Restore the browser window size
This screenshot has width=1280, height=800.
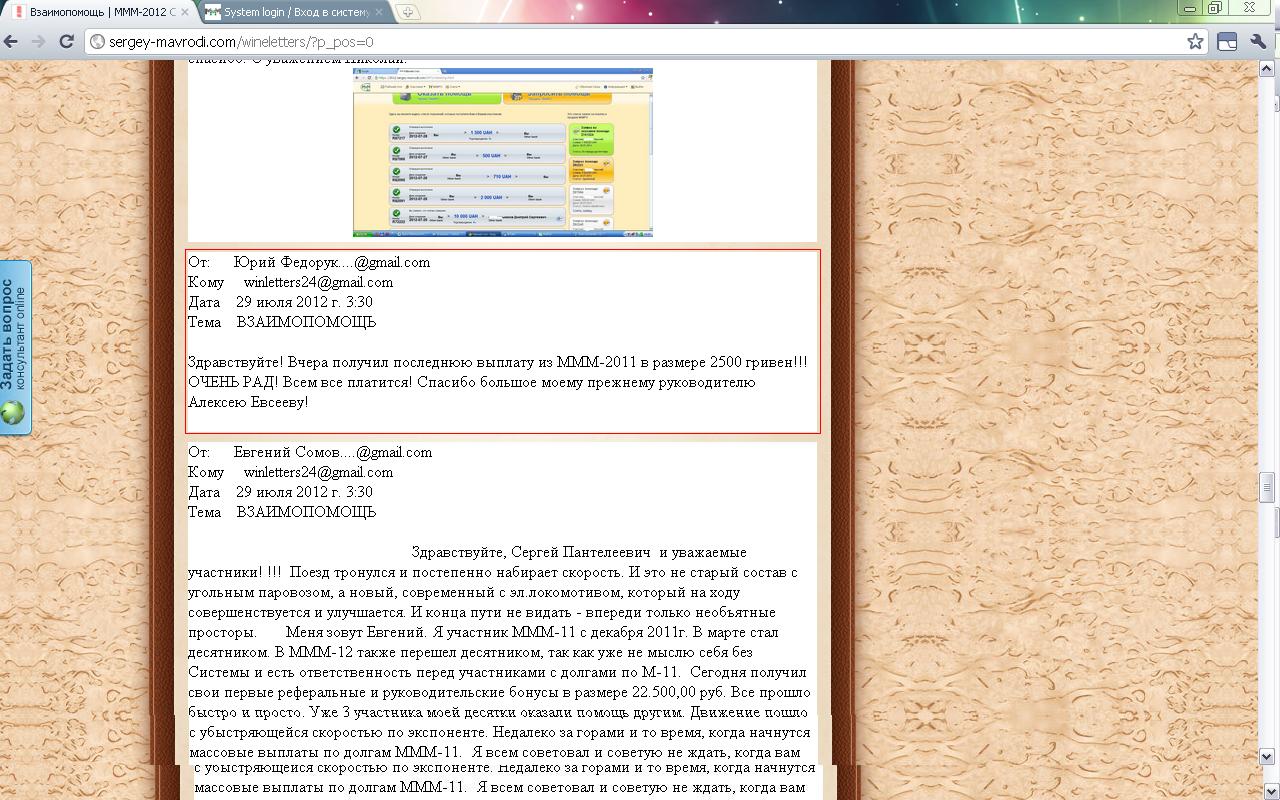point(1216,8)
